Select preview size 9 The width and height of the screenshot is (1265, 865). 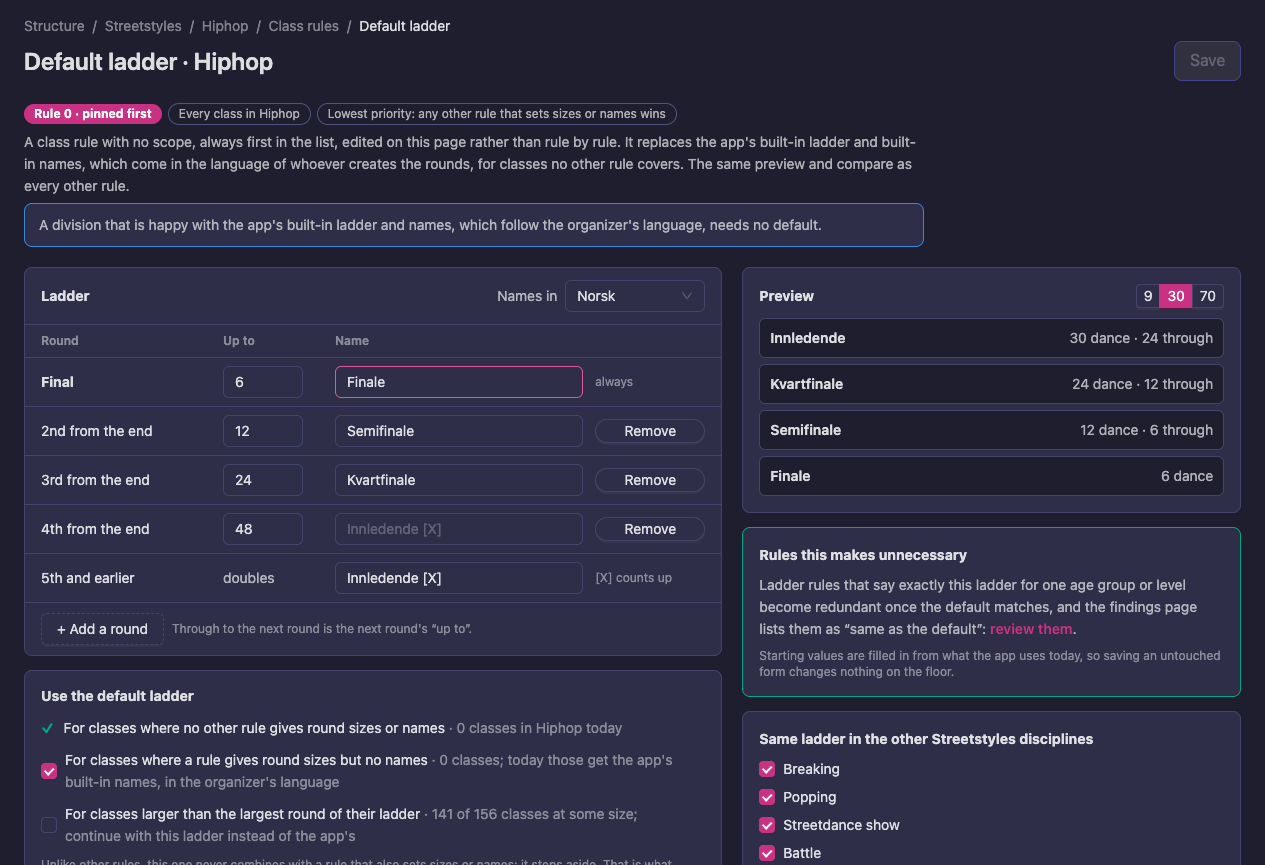[x=1148, y=296]
